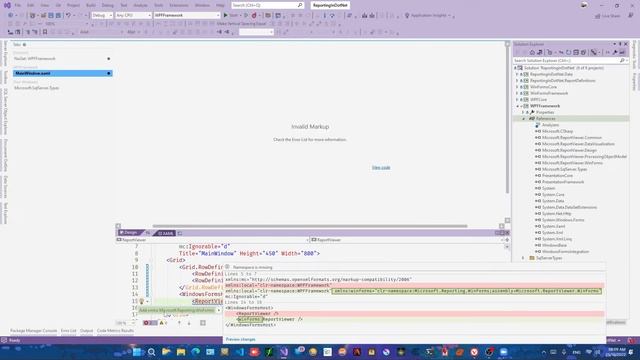
Task: Expand the ReportingInDotNet.Data project
Action: coord(517,74)
